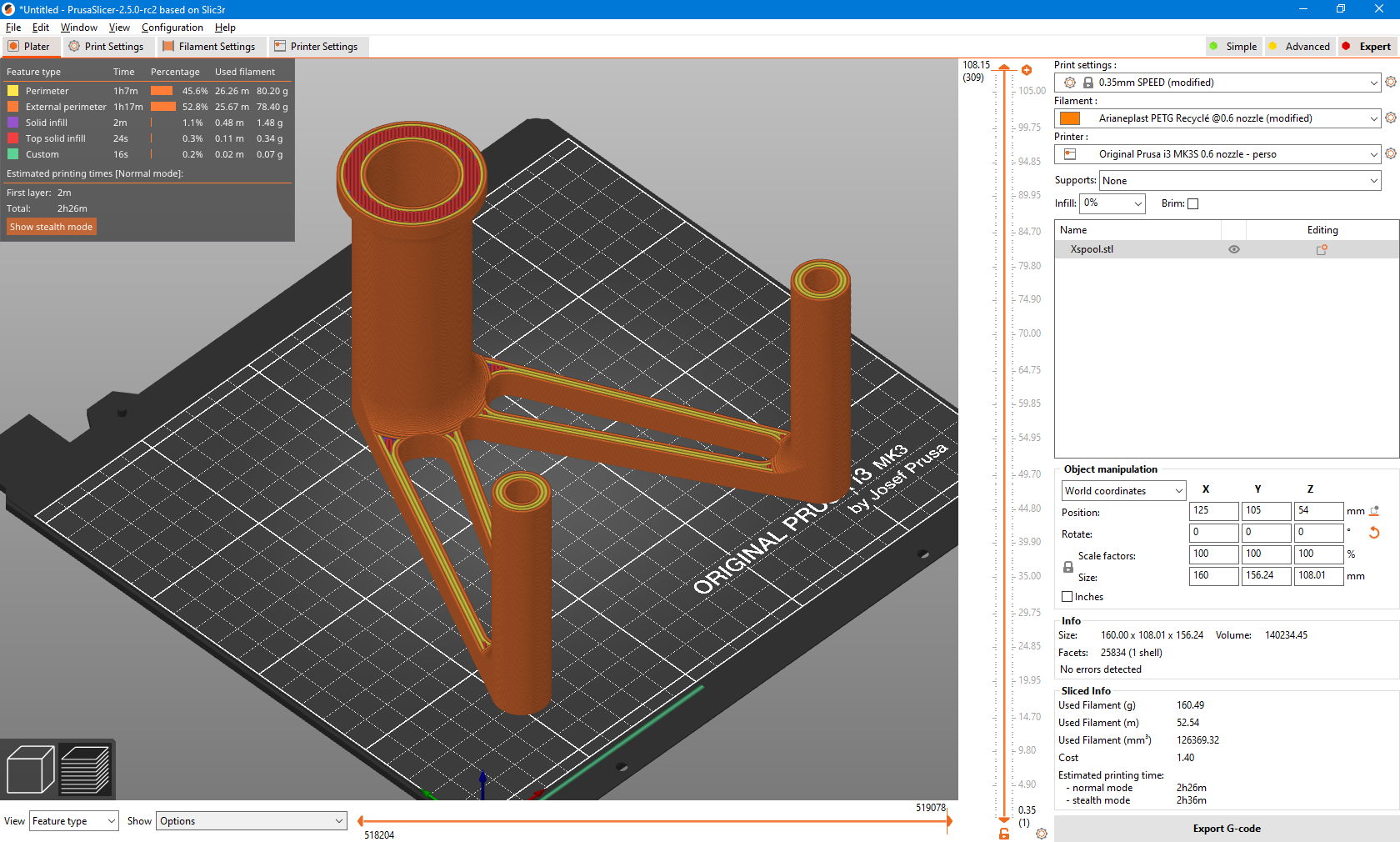Reset rotation with the orange arrow
The height and width of the screenshot is (842, 1400).
point(1374,533)
